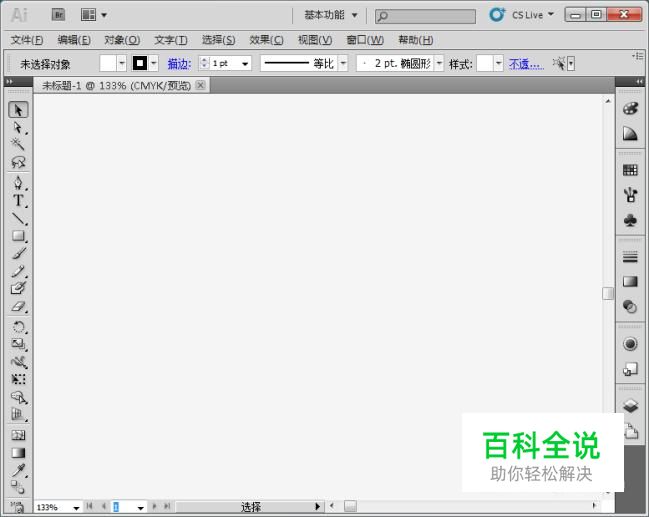The width and height of the screenshot is (649, 517).
Task: Select the Free Transform tool
Action: pyautogui.click(x=18, y=379)
